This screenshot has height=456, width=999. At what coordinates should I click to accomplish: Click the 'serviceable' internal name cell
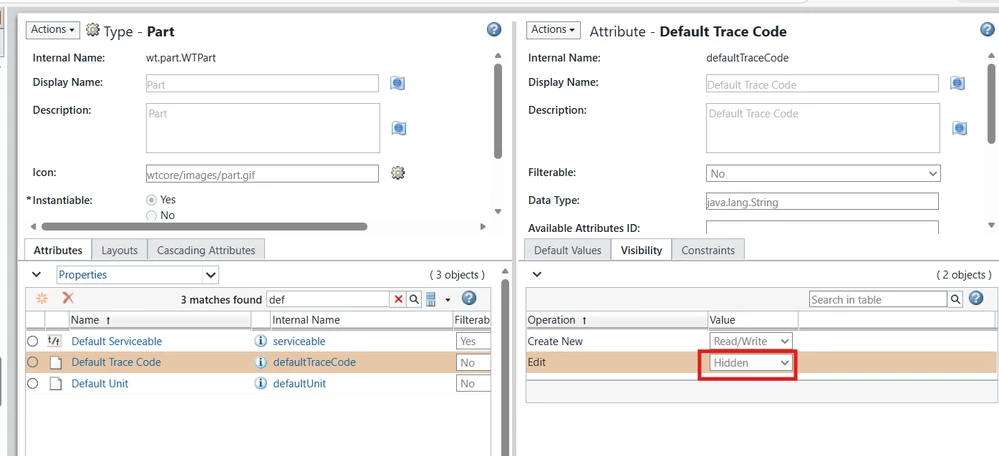299,341
